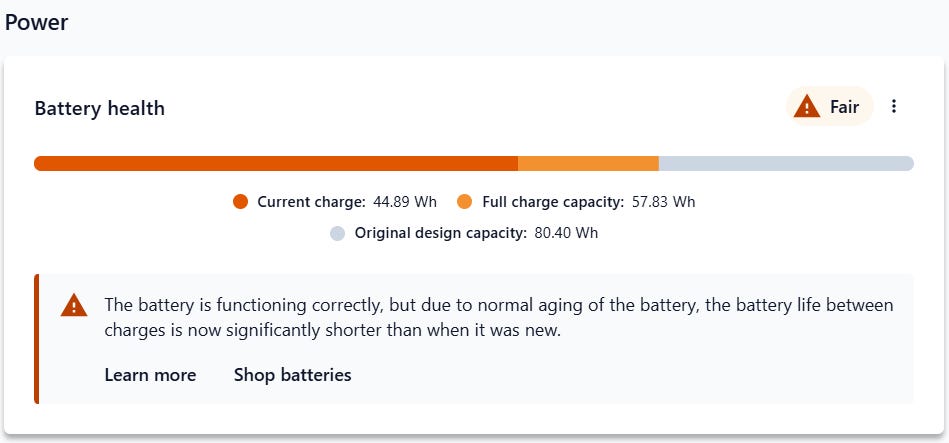
Task: Click the Original design capacity legend label
Action: (440, 233)
